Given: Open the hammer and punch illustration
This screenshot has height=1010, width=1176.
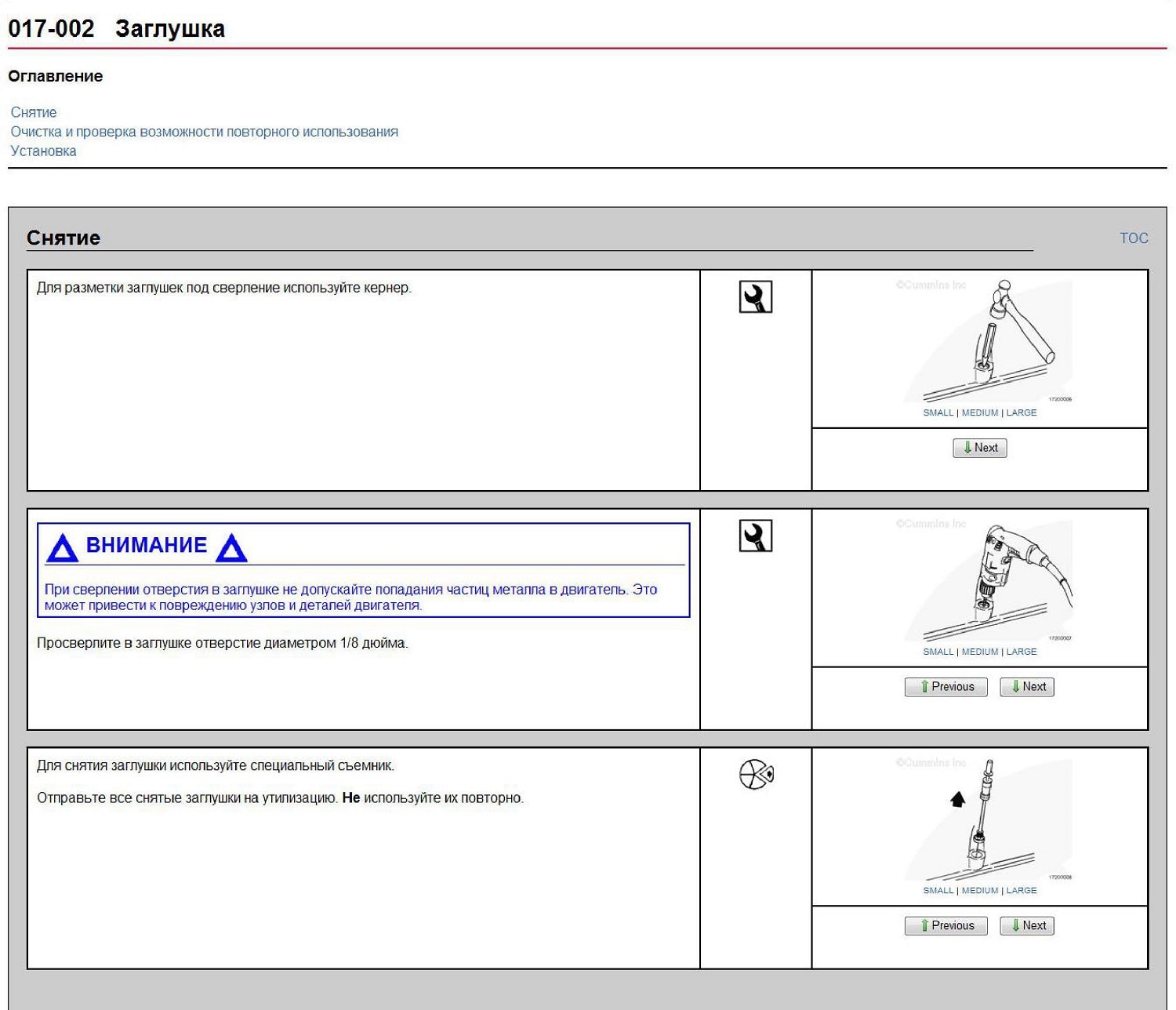Looking at the screenshot, I should [x=988, y=340].
